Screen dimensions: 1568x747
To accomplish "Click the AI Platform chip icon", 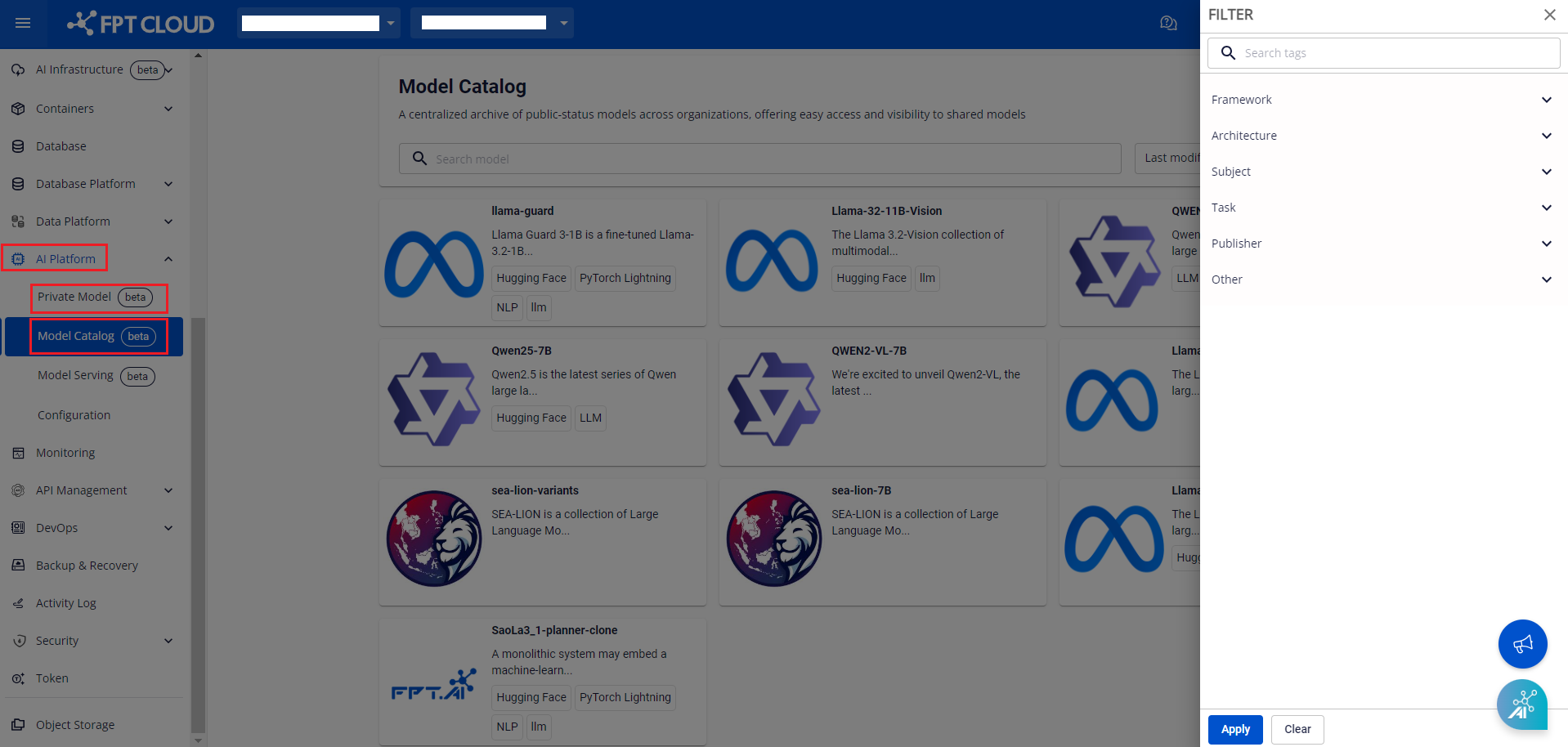I will pyautogui.click(x=18, y=259).
